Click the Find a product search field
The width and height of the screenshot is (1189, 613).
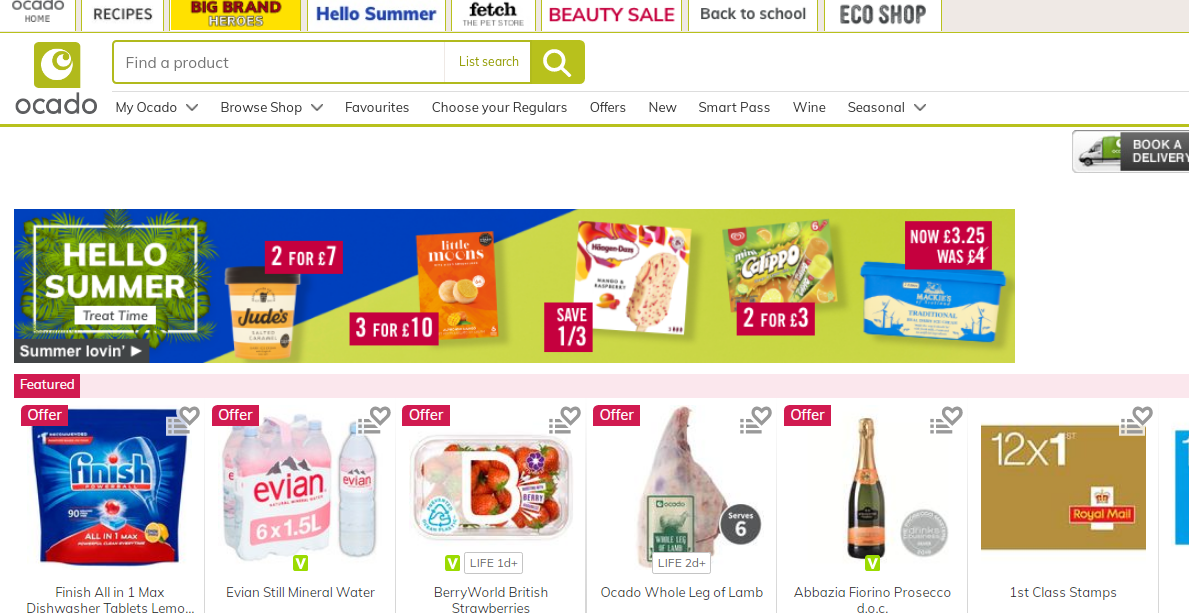point(279,62)
